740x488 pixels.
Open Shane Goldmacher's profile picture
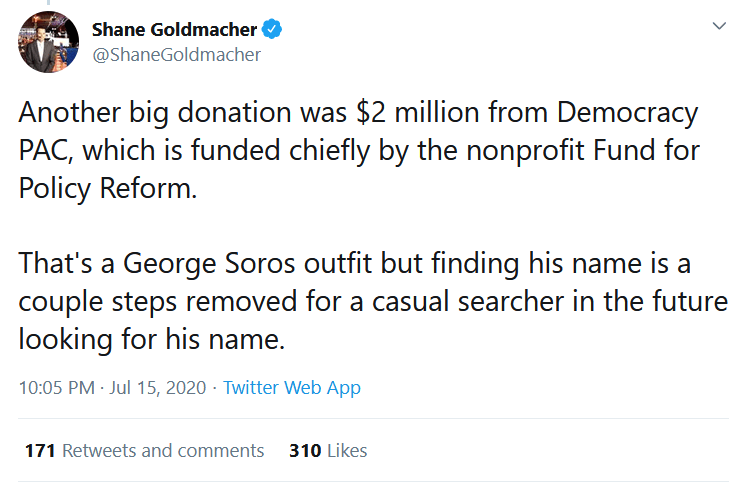pos(49,42)
